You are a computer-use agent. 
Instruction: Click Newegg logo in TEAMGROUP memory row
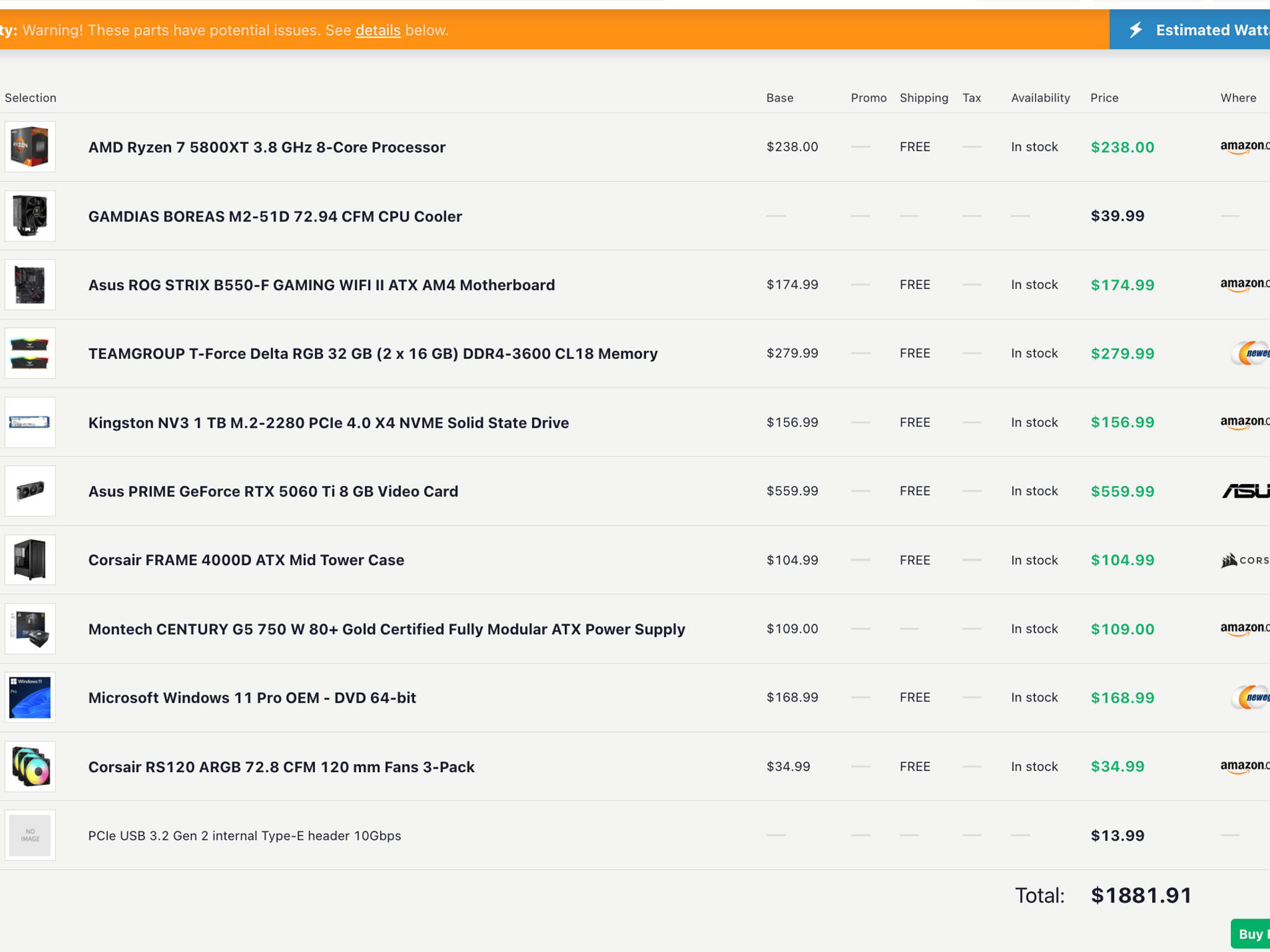[x=1250, y=353]
